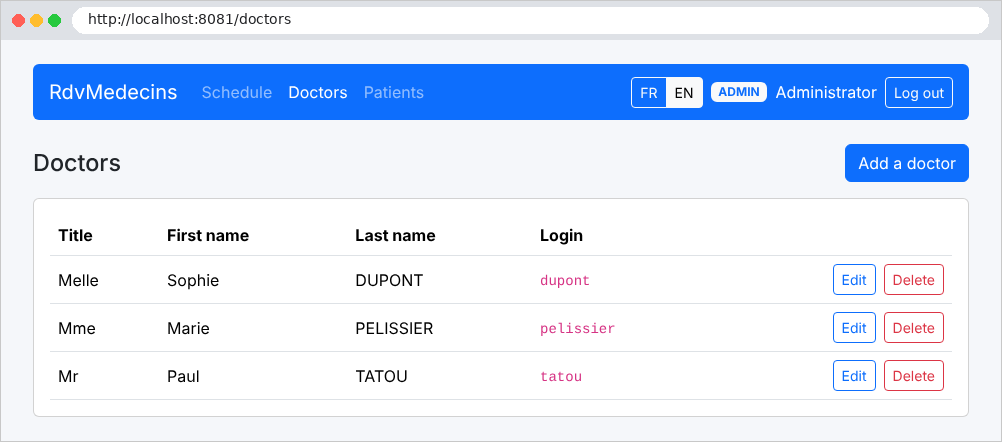
Task: Delete the DUPONT doctor row
Action: pyautogui.click(x=913, y=280)
